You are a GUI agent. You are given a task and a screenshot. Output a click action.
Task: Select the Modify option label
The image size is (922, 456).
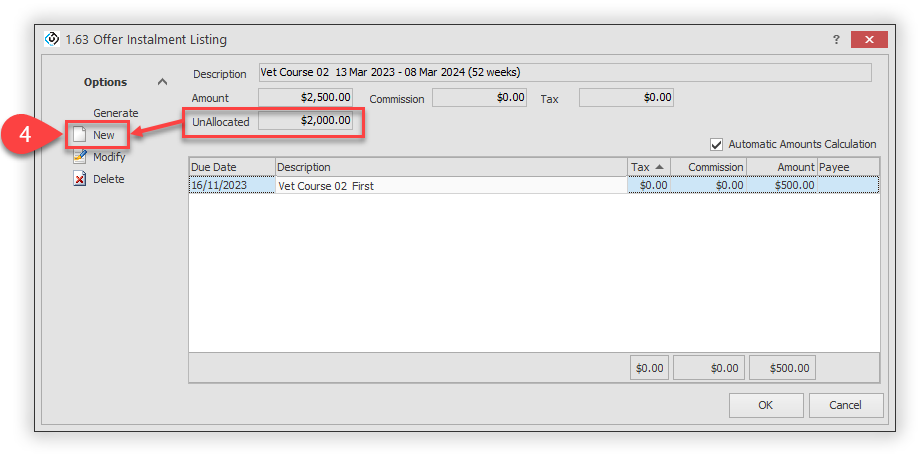[x=109, y=157]
